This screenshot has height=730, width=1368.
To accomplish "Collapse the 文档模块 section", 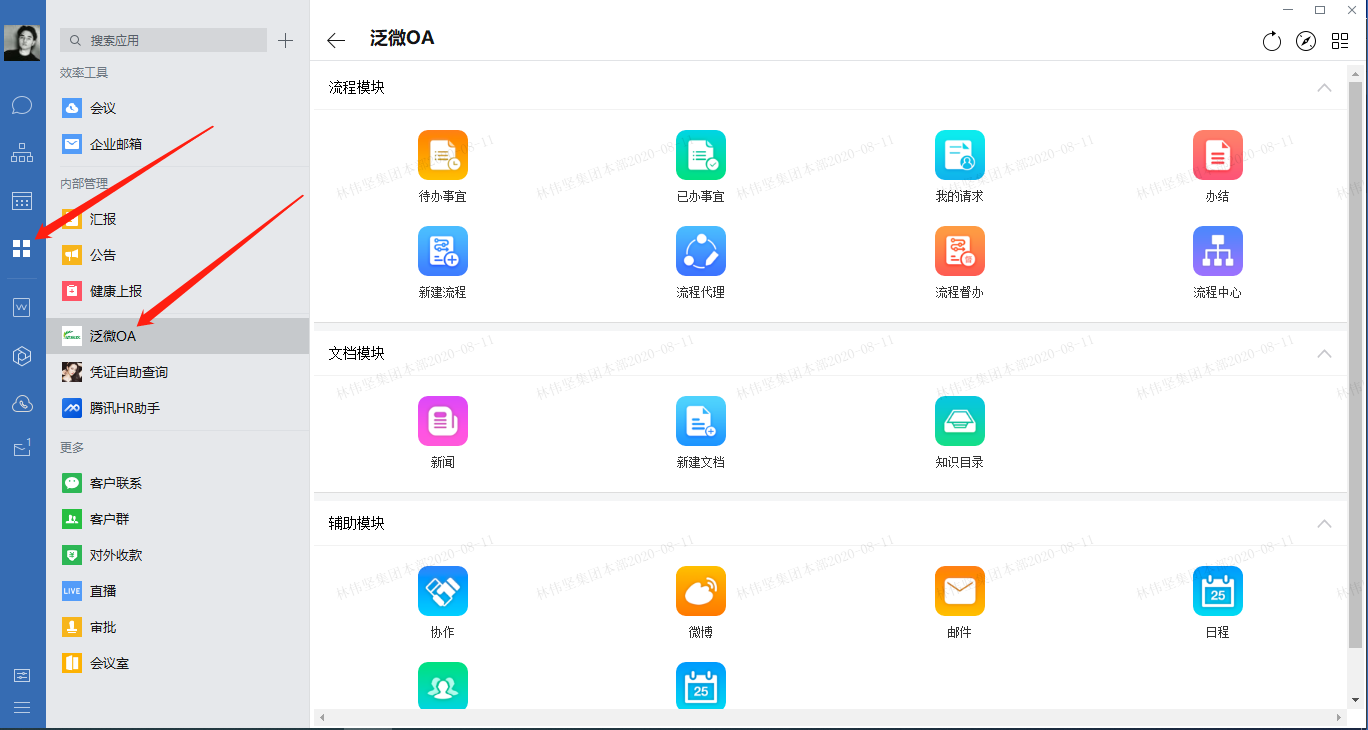I will [x=1324, y=354].
